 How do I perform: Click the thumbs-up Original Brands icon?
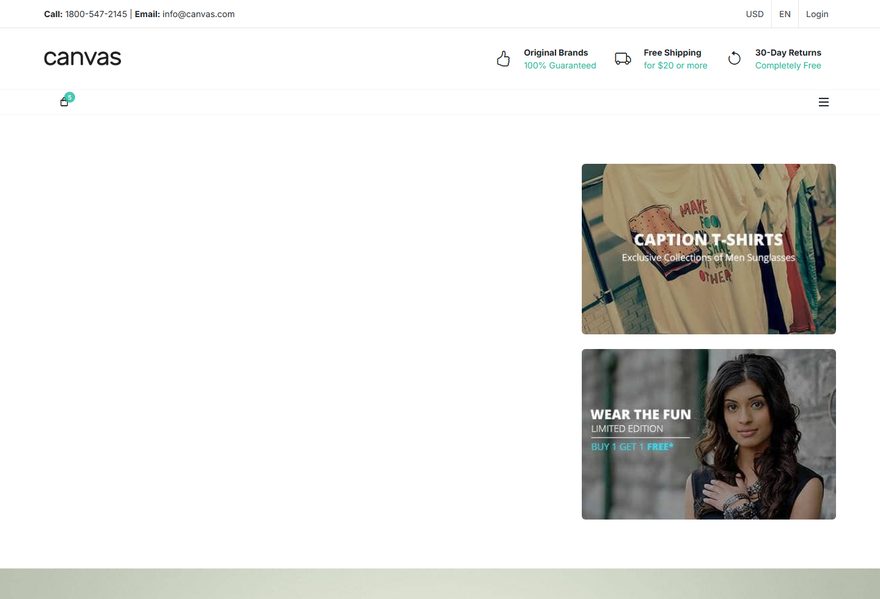(x=503, y=58)
